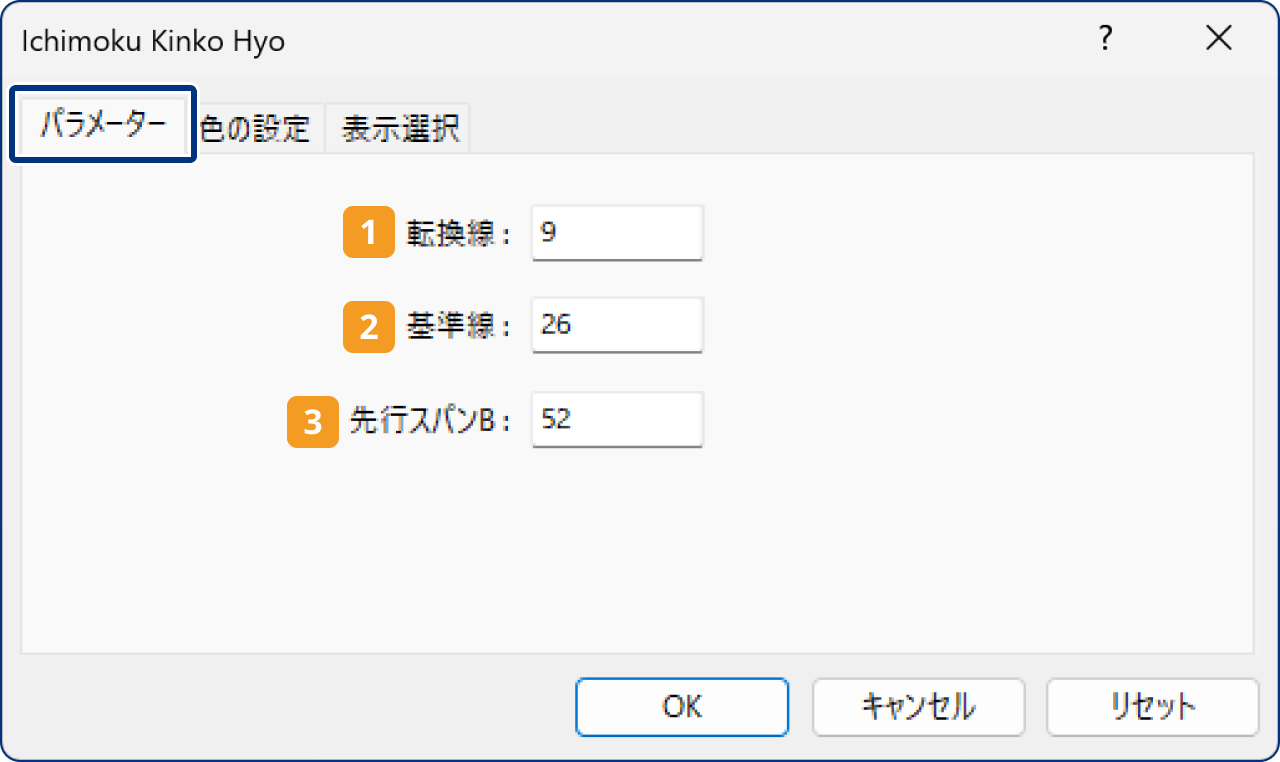Select the 基準線 input showing 26
This screenshot has width=1280, height=762.
point(616,324)
